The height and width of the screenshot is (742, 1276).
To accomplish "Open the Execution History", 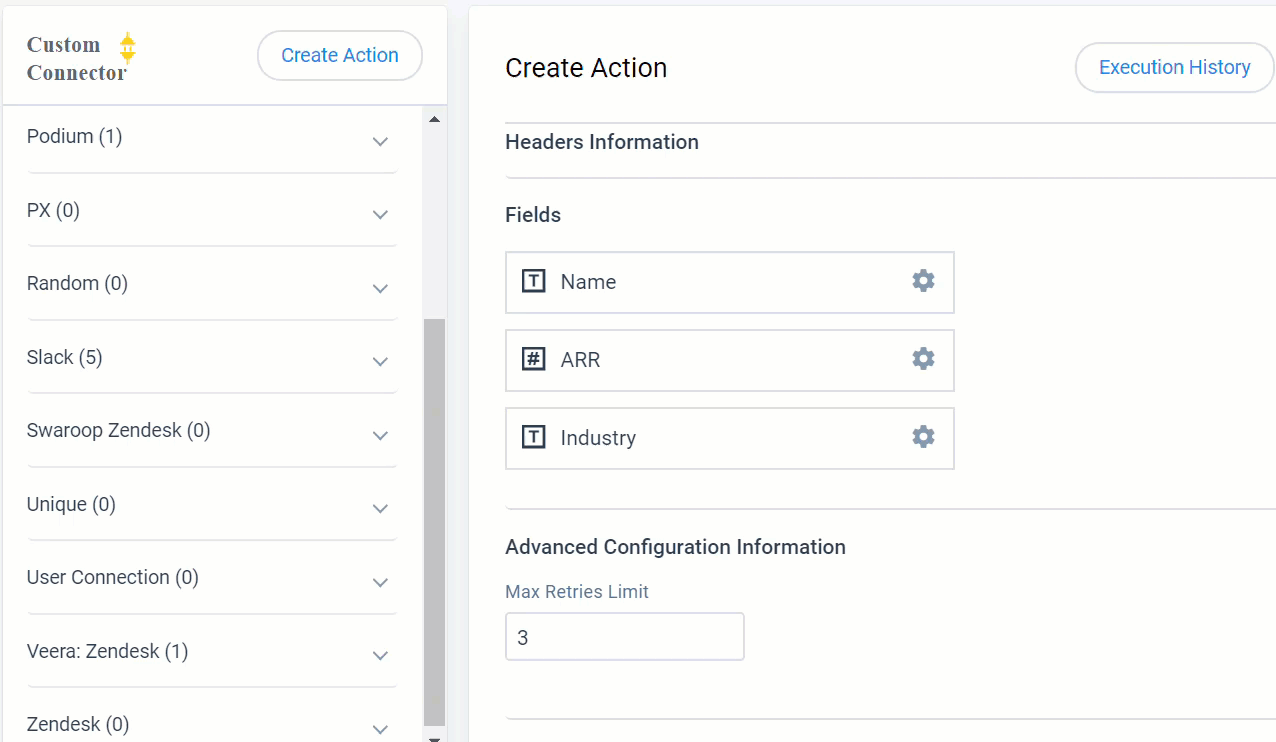I will (x=1174, y=68).
